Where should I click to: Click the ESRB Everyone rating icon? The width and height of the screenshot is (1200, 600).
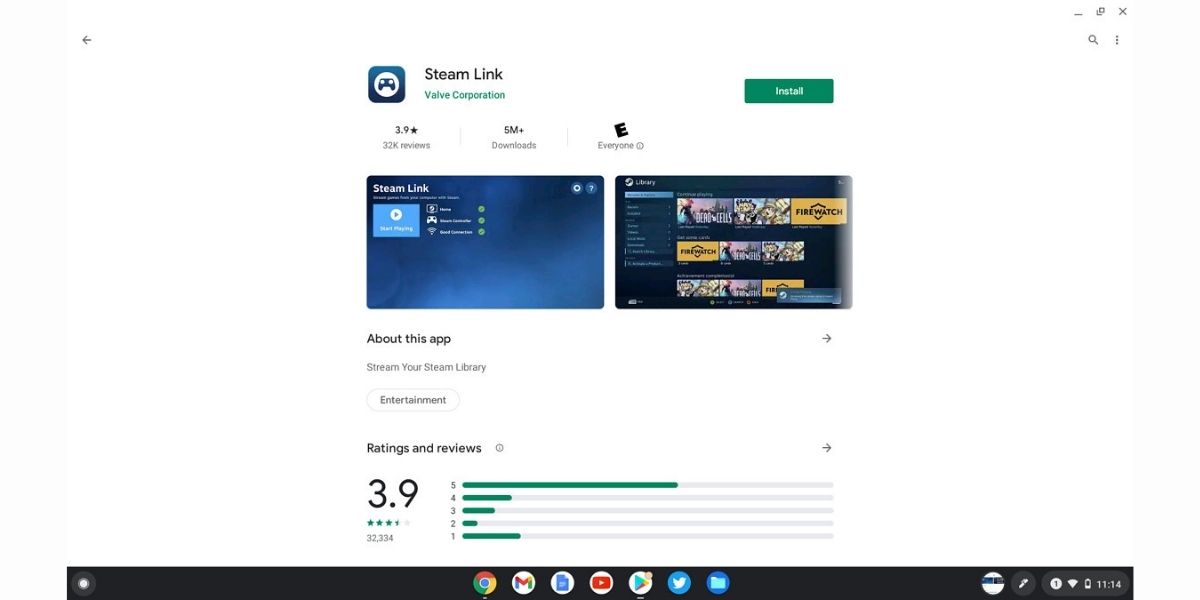620,130
